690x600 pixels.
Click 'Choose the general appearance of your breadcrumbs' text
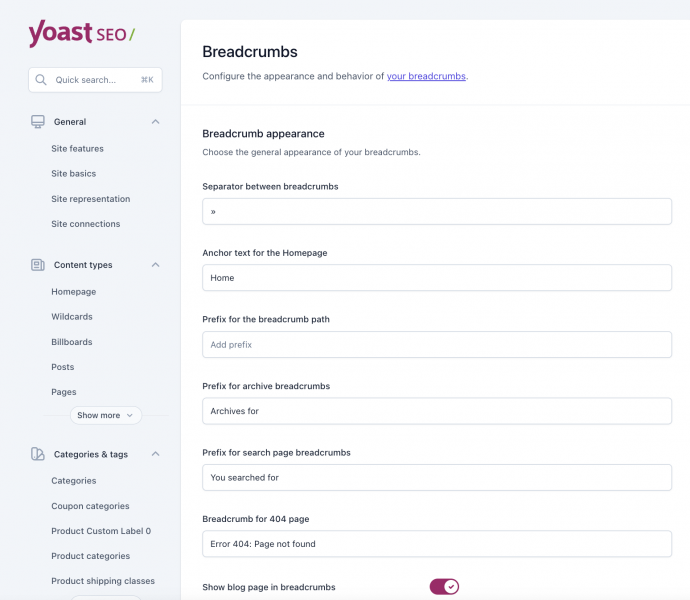point(312,152)
